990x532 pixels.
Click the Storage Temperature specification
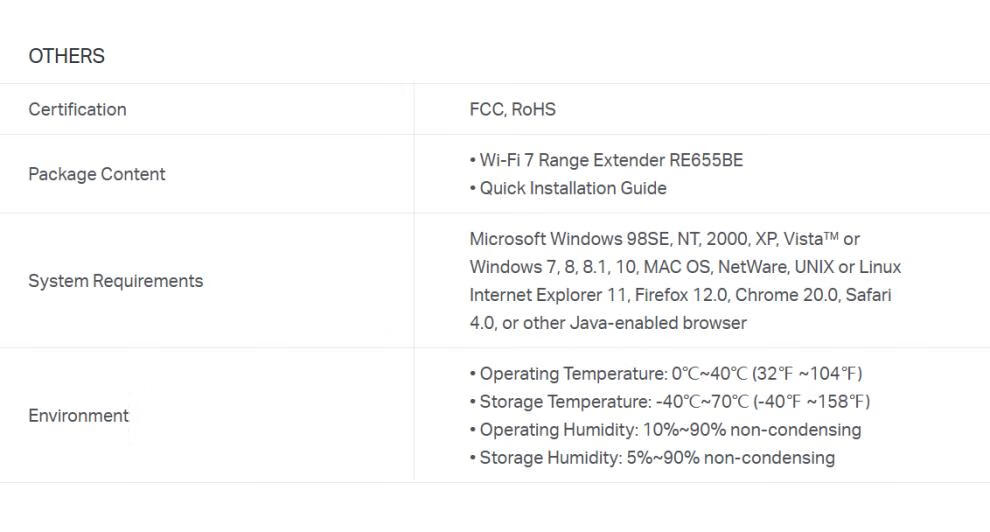[x=674, y=401]
